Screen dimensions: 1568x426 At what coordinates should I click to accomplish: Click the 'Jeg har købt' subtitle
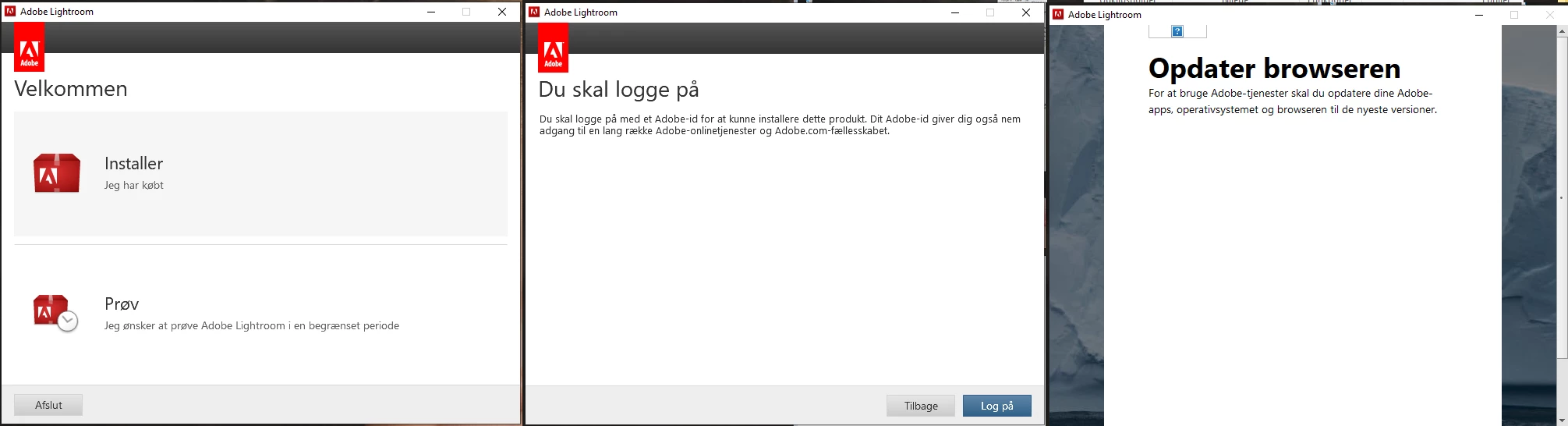[x=134, y=186]
